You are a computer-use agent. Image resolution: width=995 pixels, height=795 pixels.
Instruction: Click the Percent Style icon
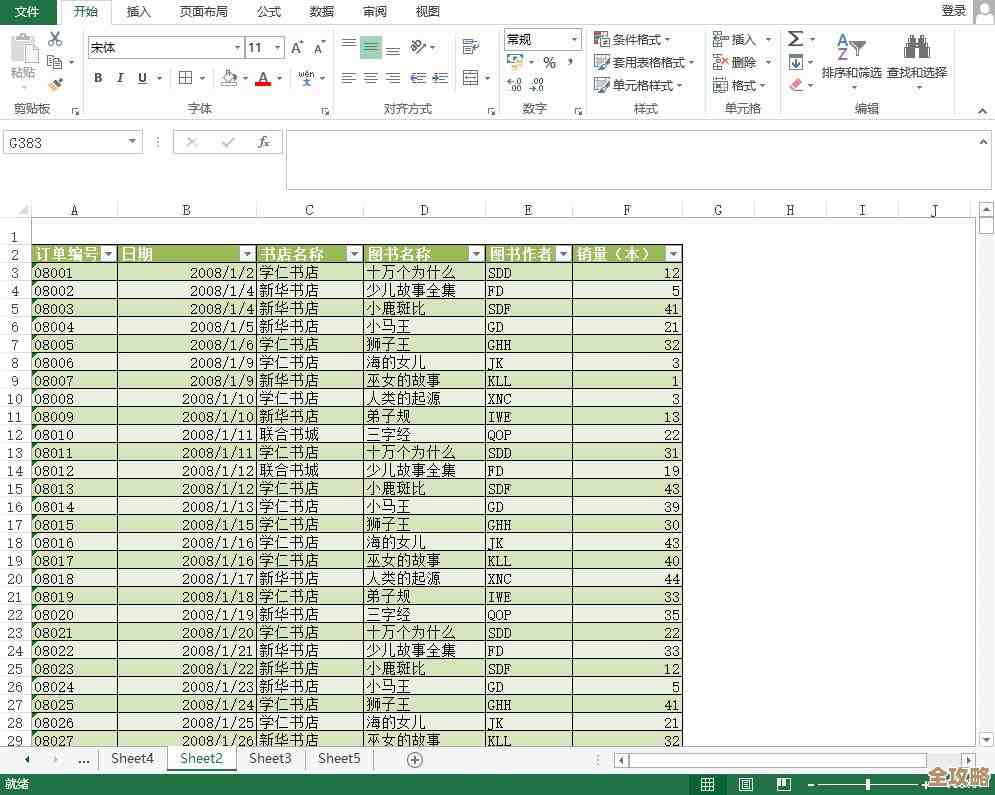[x=549, y=63]
